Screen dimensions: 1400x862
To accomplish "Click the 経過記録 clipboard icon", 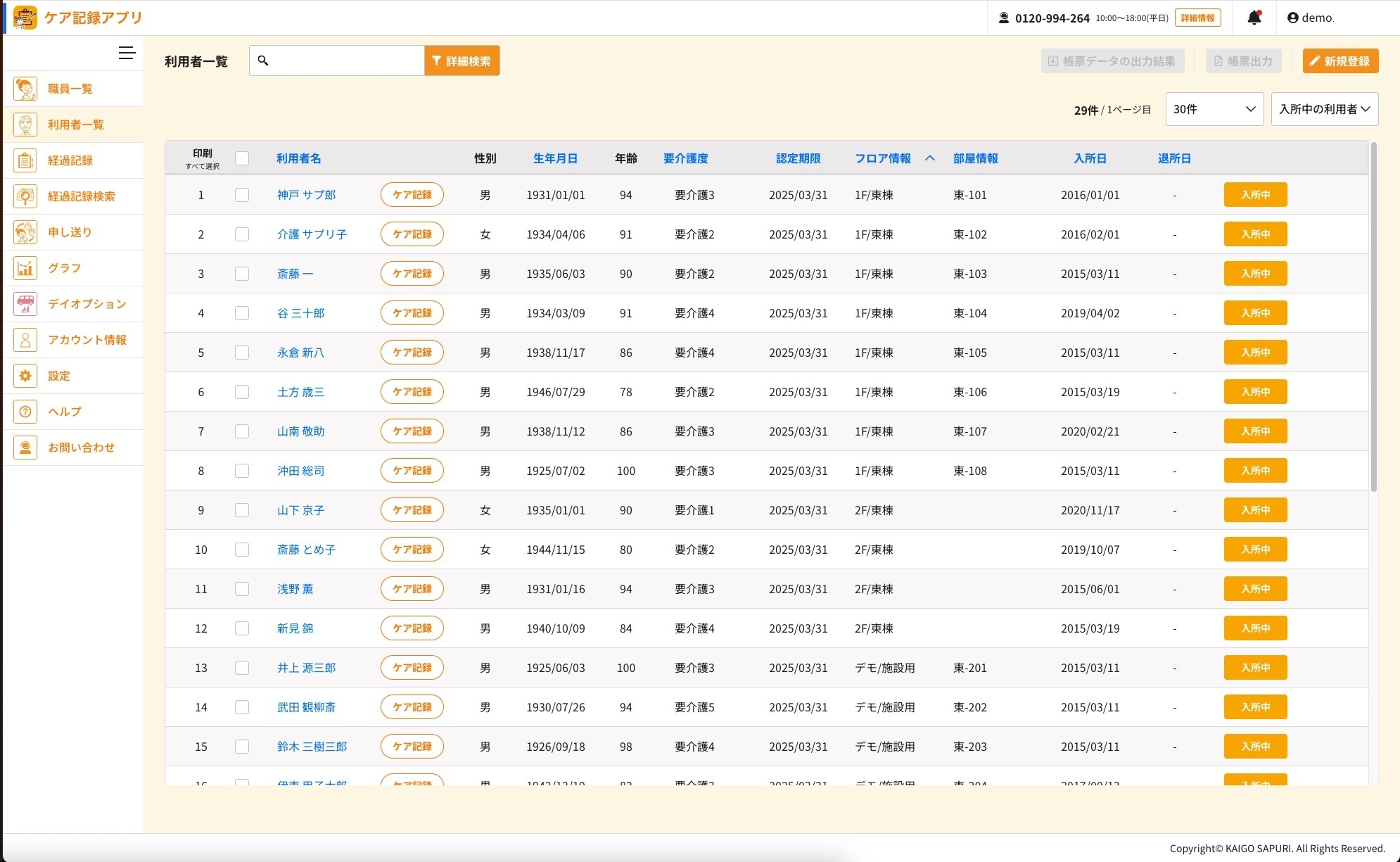I will [x=25, y=160].
